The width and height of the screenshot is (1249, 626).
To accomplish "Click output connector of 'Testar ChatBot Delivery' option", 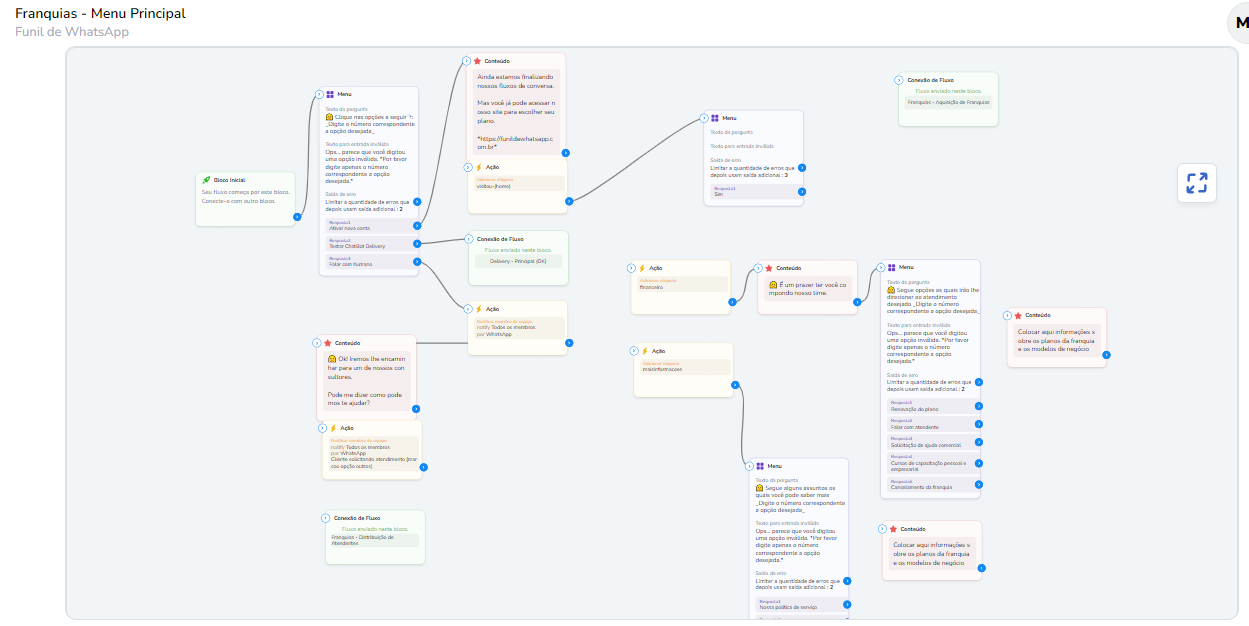I will pos(417,243).
